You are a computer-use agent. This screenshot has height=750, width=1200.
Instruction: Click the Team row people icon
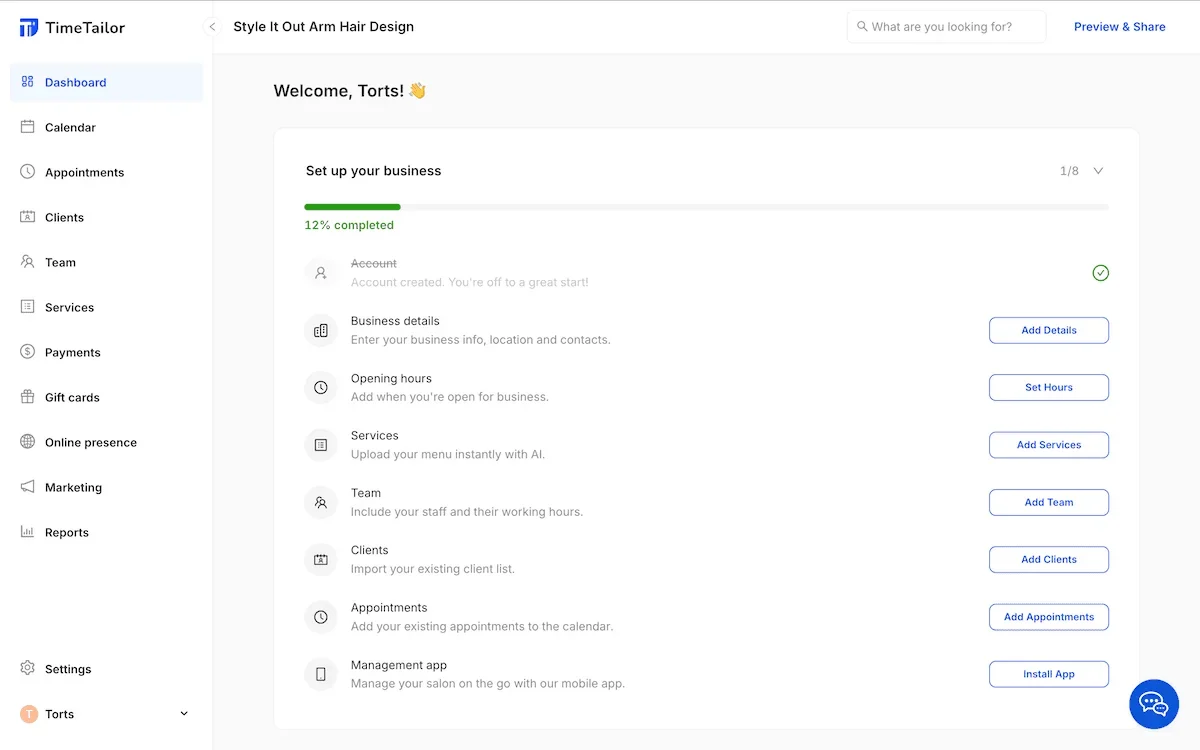coord(321,502)
